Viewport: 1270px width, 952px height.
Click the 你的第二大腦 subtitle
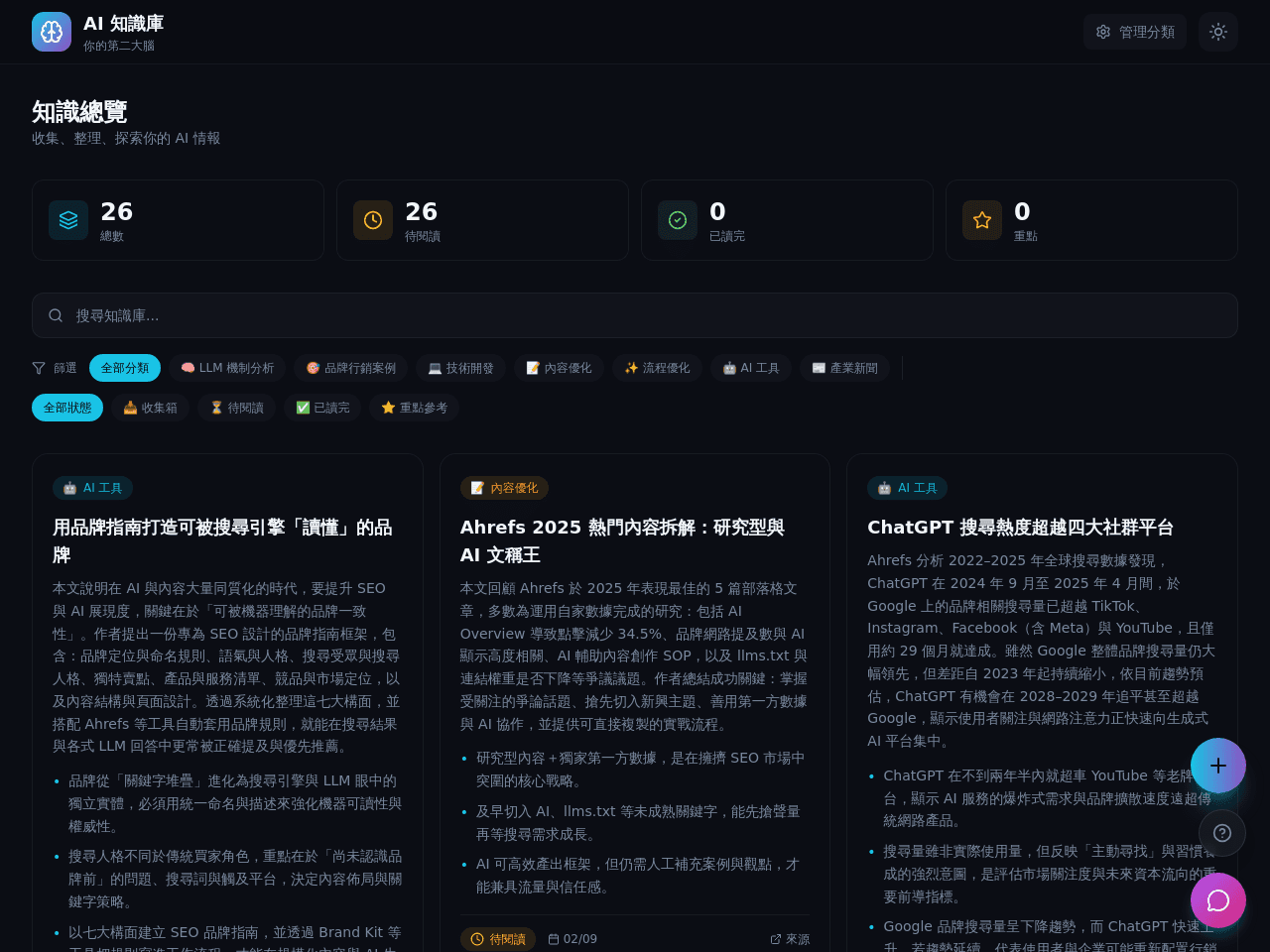[119, 46]
